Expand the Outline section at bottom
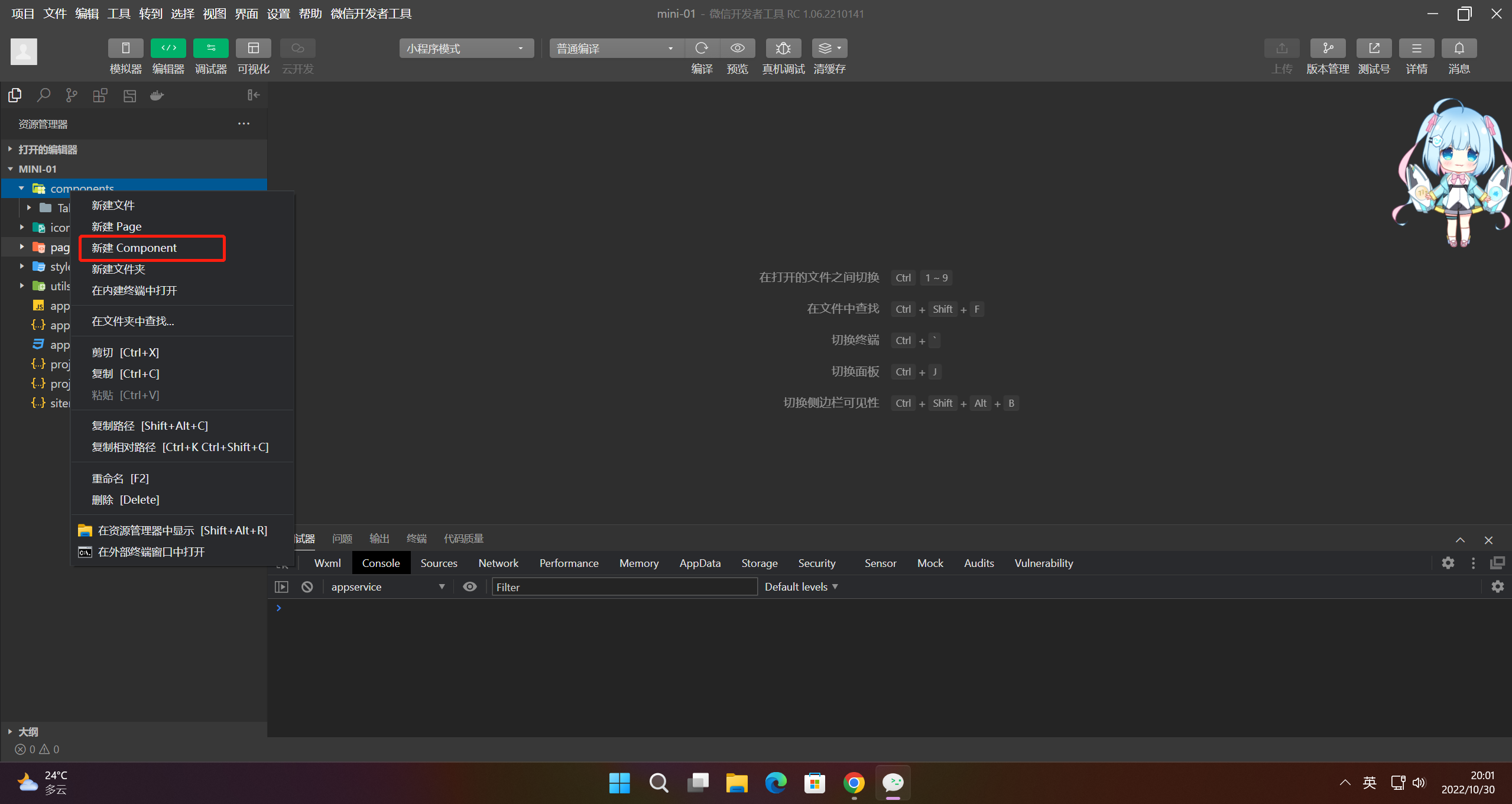The image size is (1512, 804). point(28,732)
